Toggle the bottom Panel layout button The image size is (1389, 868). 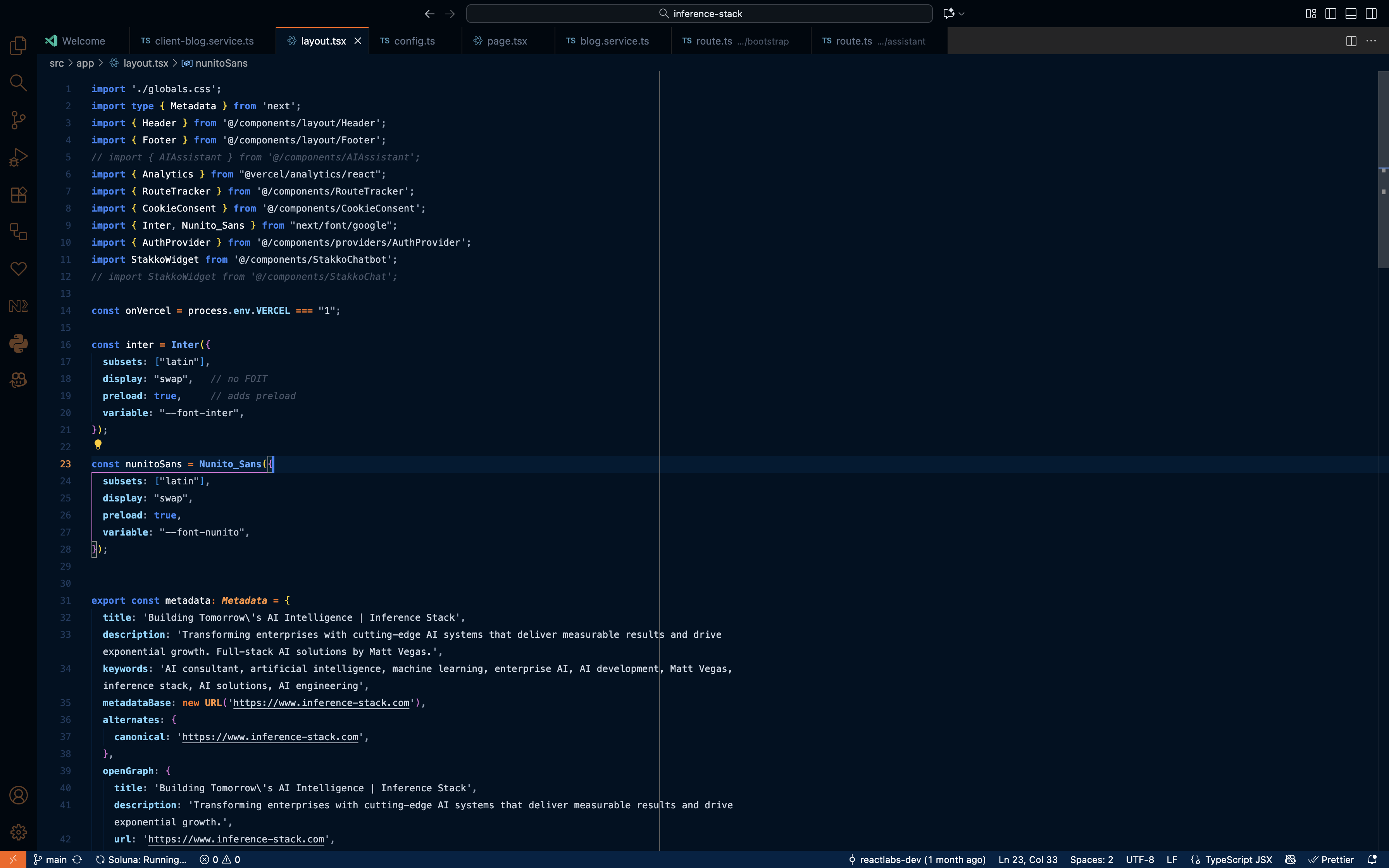pyautogui.click(x=1351, y=14)
